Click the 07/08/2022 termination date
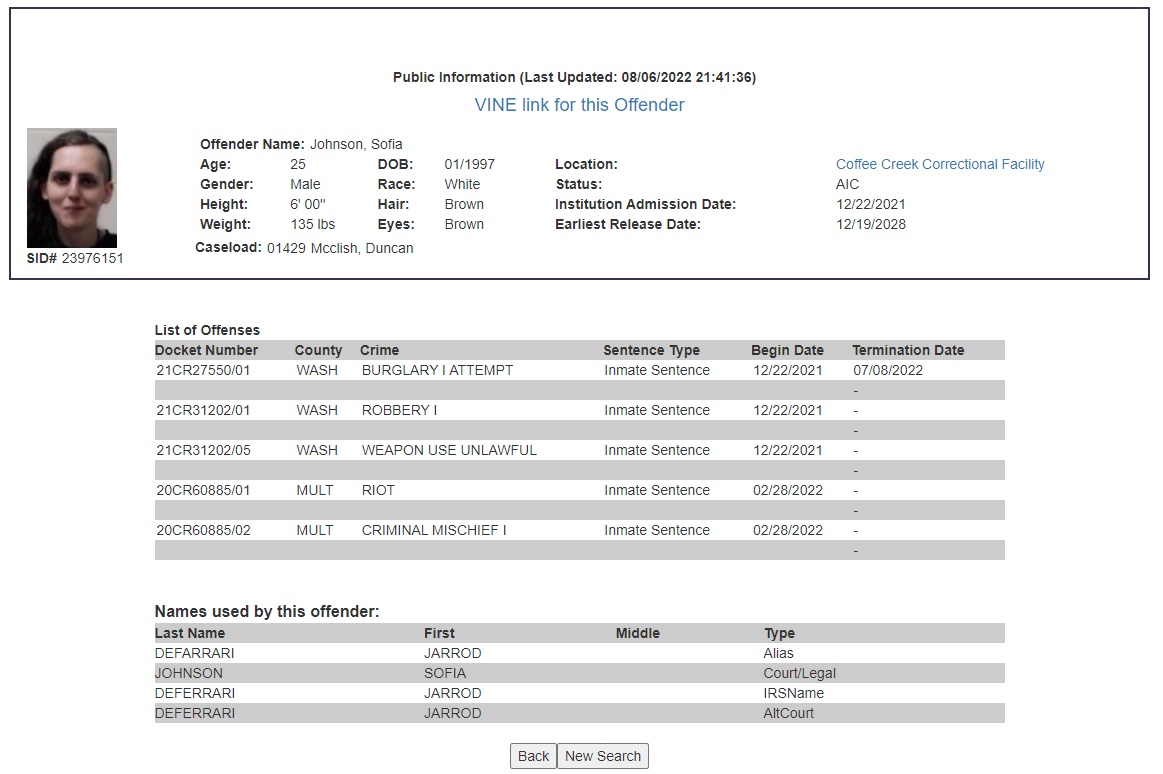Screen dimensions: 1163x774 click(888, 370)
